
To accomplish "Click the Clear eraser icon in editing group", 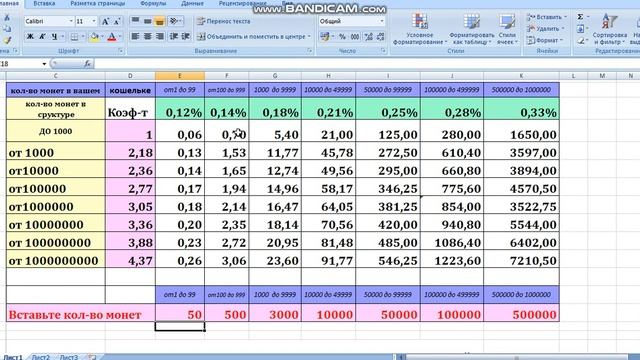I will (581, 40).
